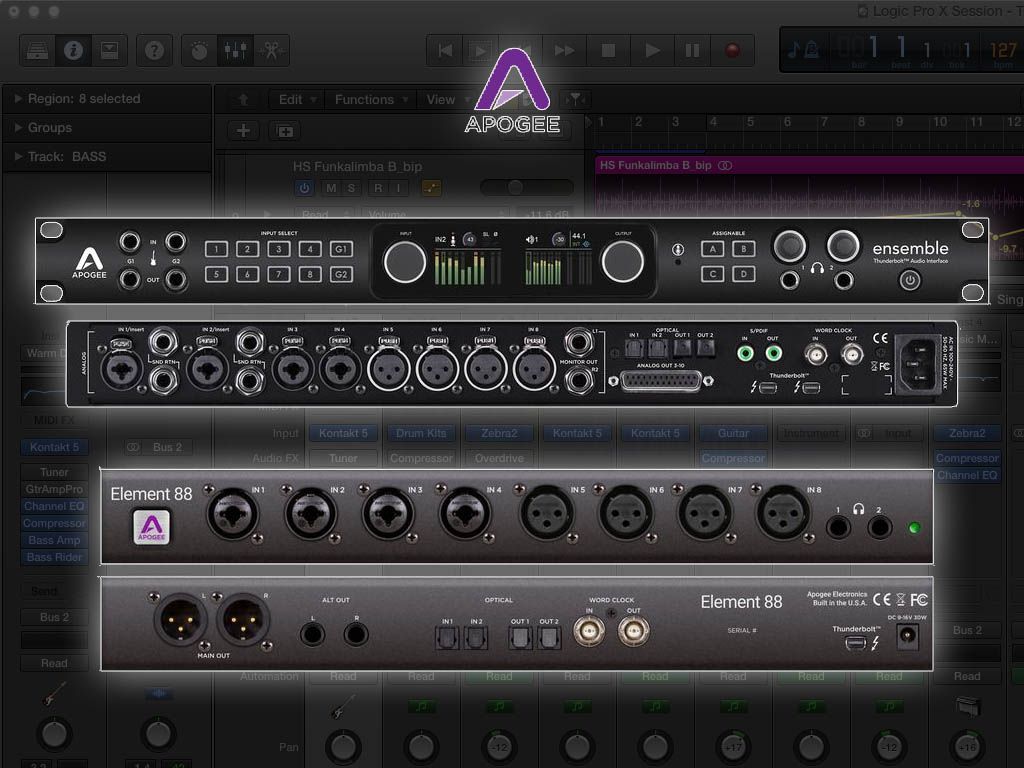1024x768 pixels.
Task: Enable input monitoring (I) on HS Funkalimba
Action: tap(398, 188)
